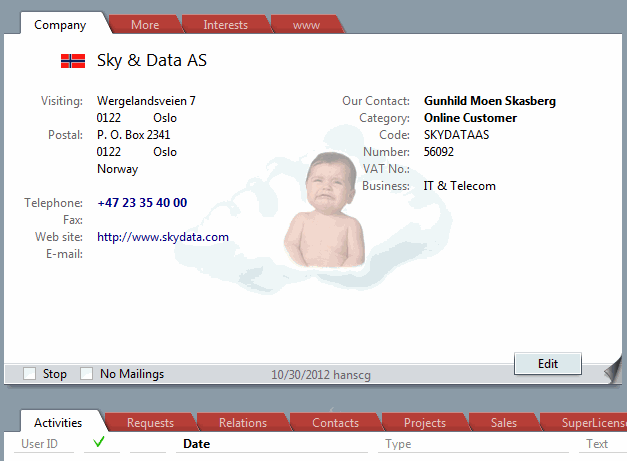Click telephone number +47 23 35 40 00

coord(142,203)
